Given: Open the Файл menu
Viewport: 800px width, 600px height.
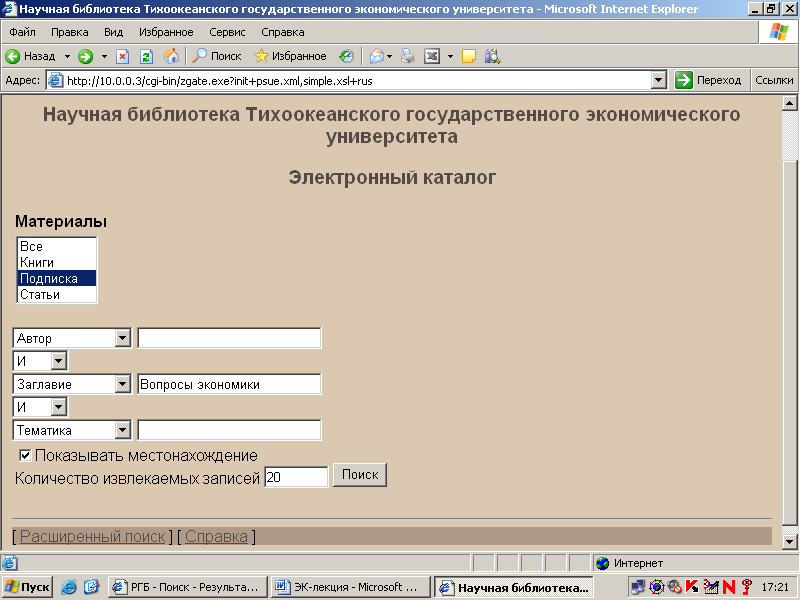Looking at the screenshot, I should (22, 32).
